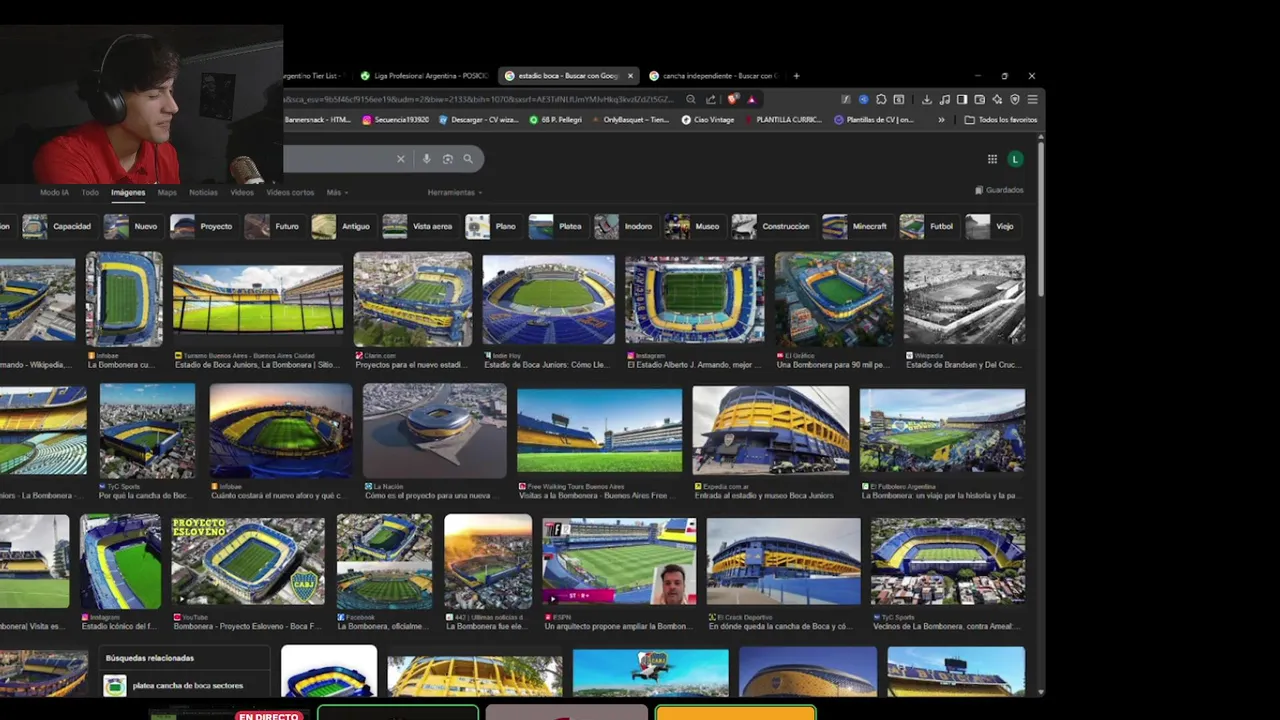Screen dimensions: 1280x720
Task: Apply the 'Proyecto' filter chip
Action: 203,227
